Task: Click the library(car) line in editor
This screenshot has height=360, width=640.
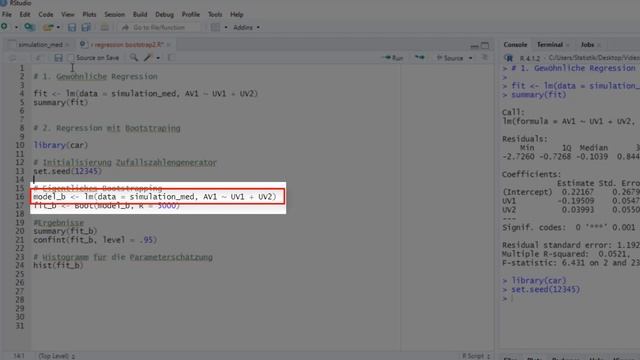Action: click(x=60, y=145)
